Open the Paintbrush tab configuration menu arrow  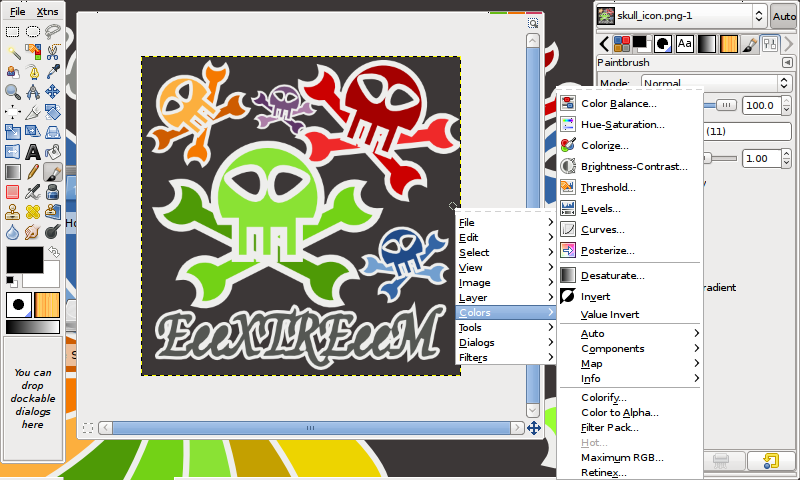787,62
